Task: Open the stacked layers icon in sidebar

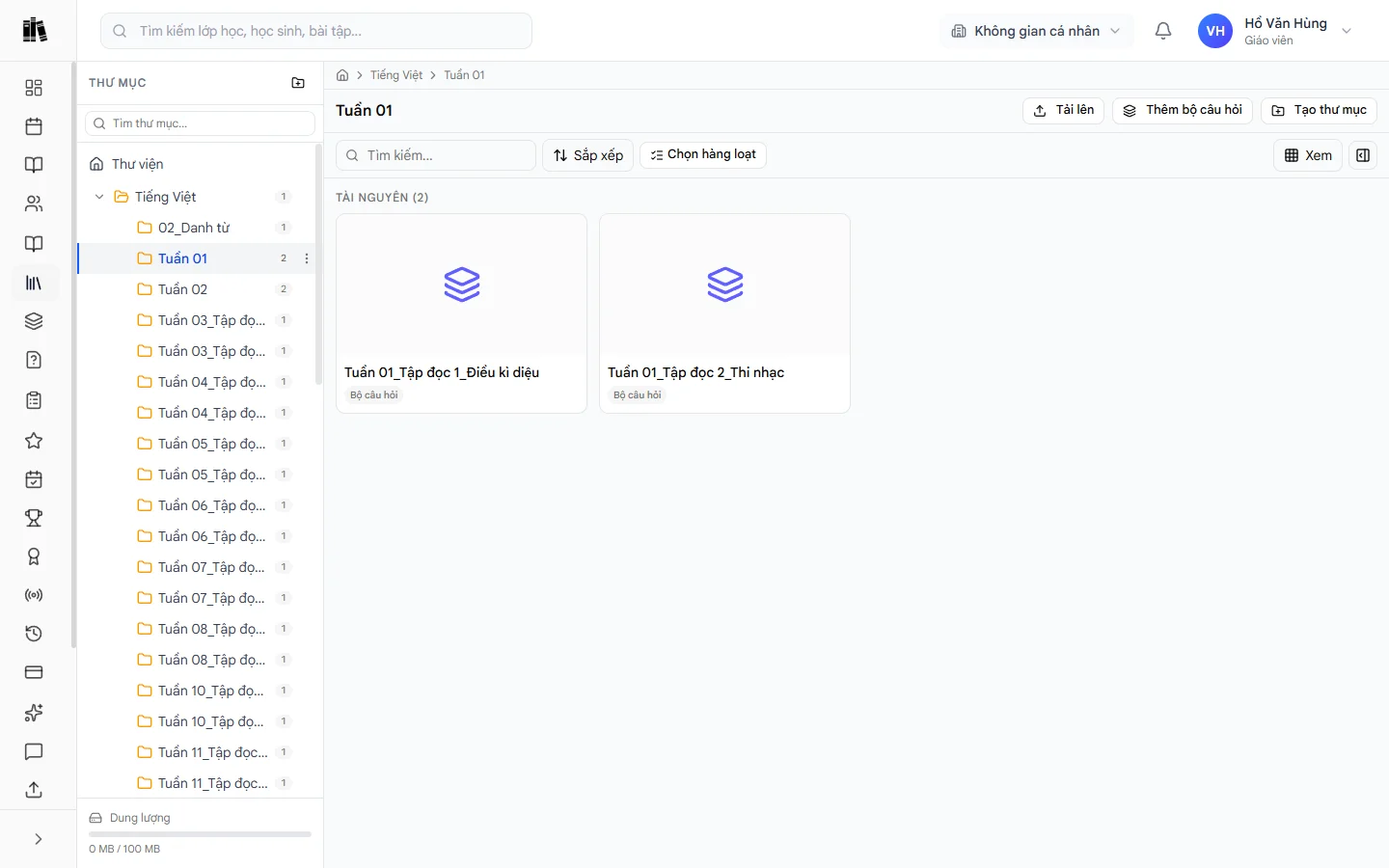Action: point(34,321)
